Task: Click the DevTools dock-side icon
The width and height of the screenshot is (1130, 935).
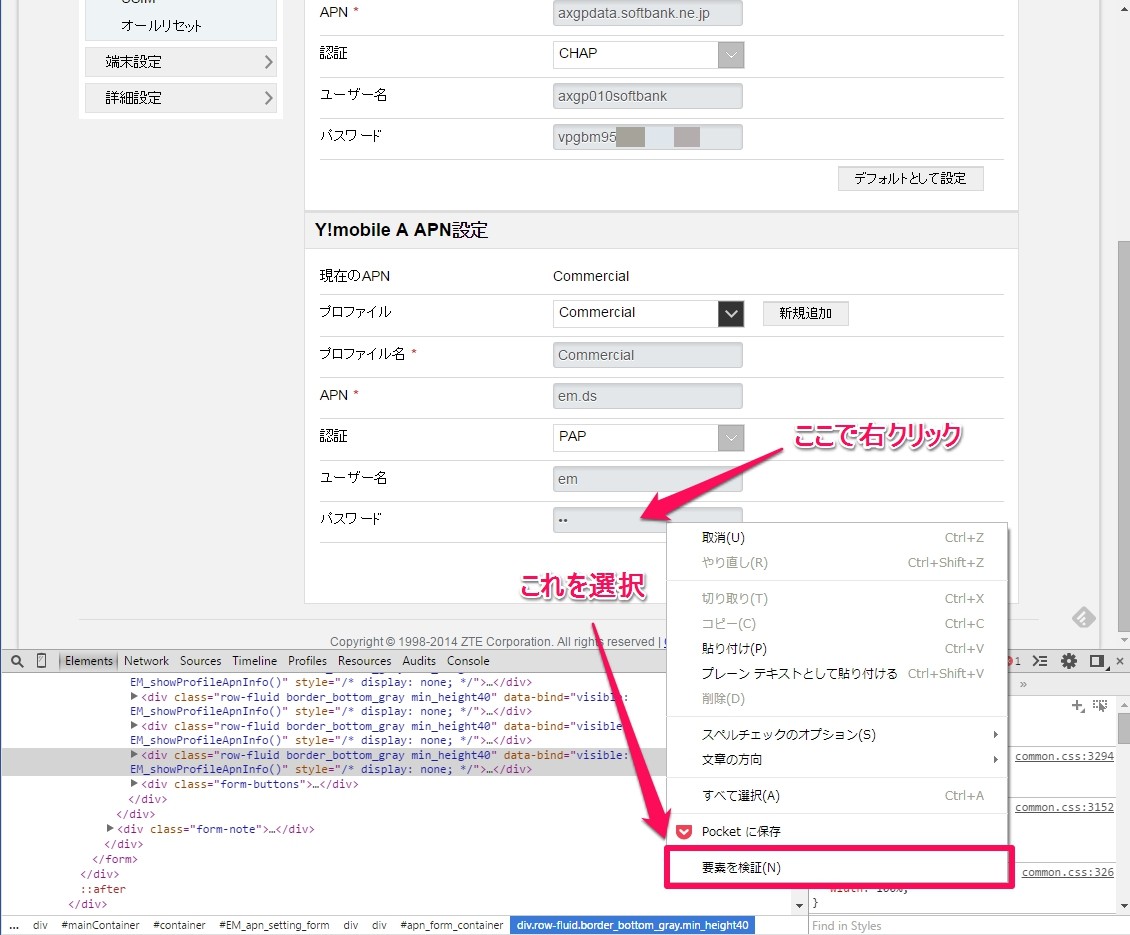Action: [1097, 661]
